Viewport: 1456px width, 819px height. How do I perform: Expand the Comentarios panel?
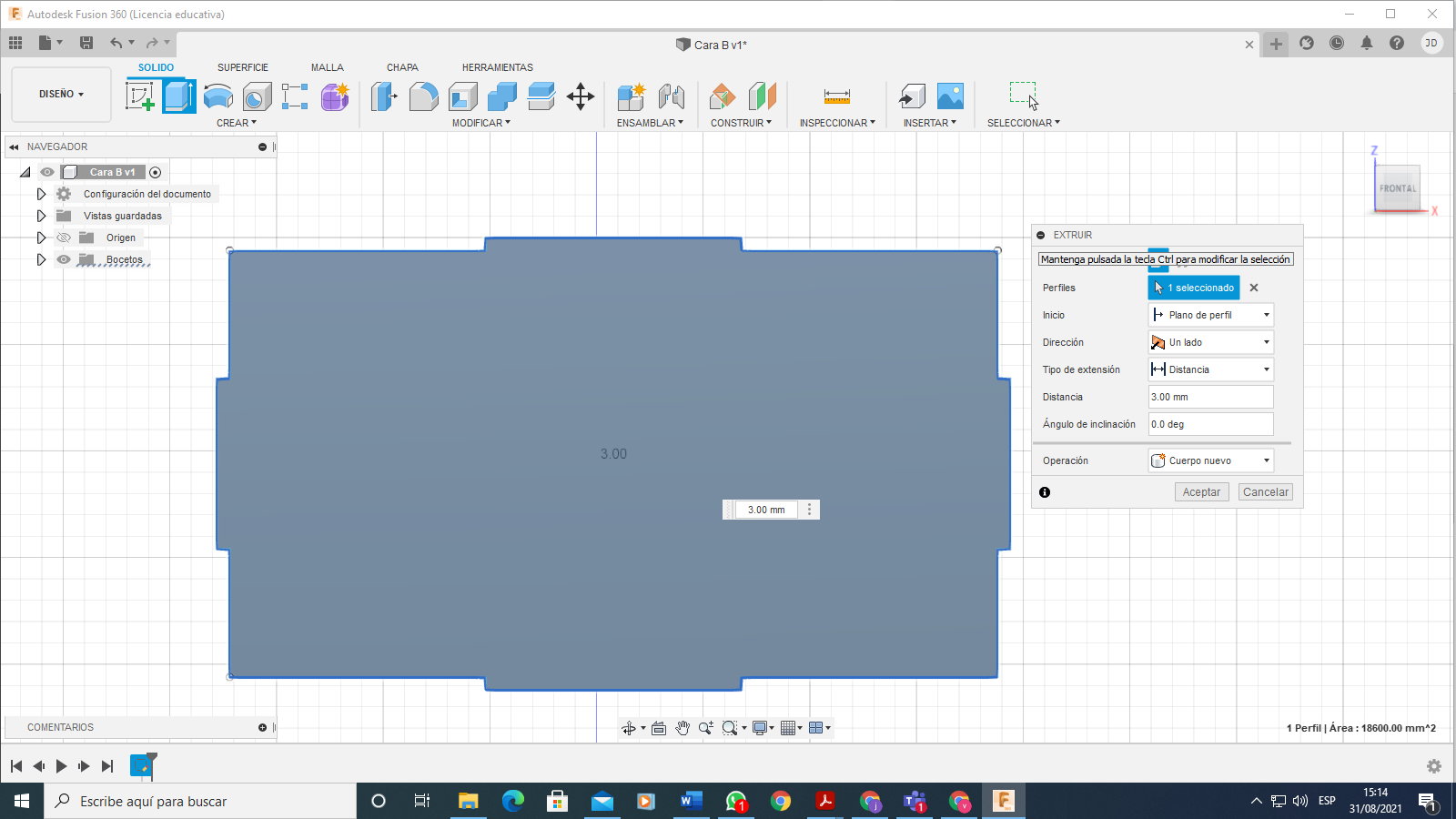[262, 727]
